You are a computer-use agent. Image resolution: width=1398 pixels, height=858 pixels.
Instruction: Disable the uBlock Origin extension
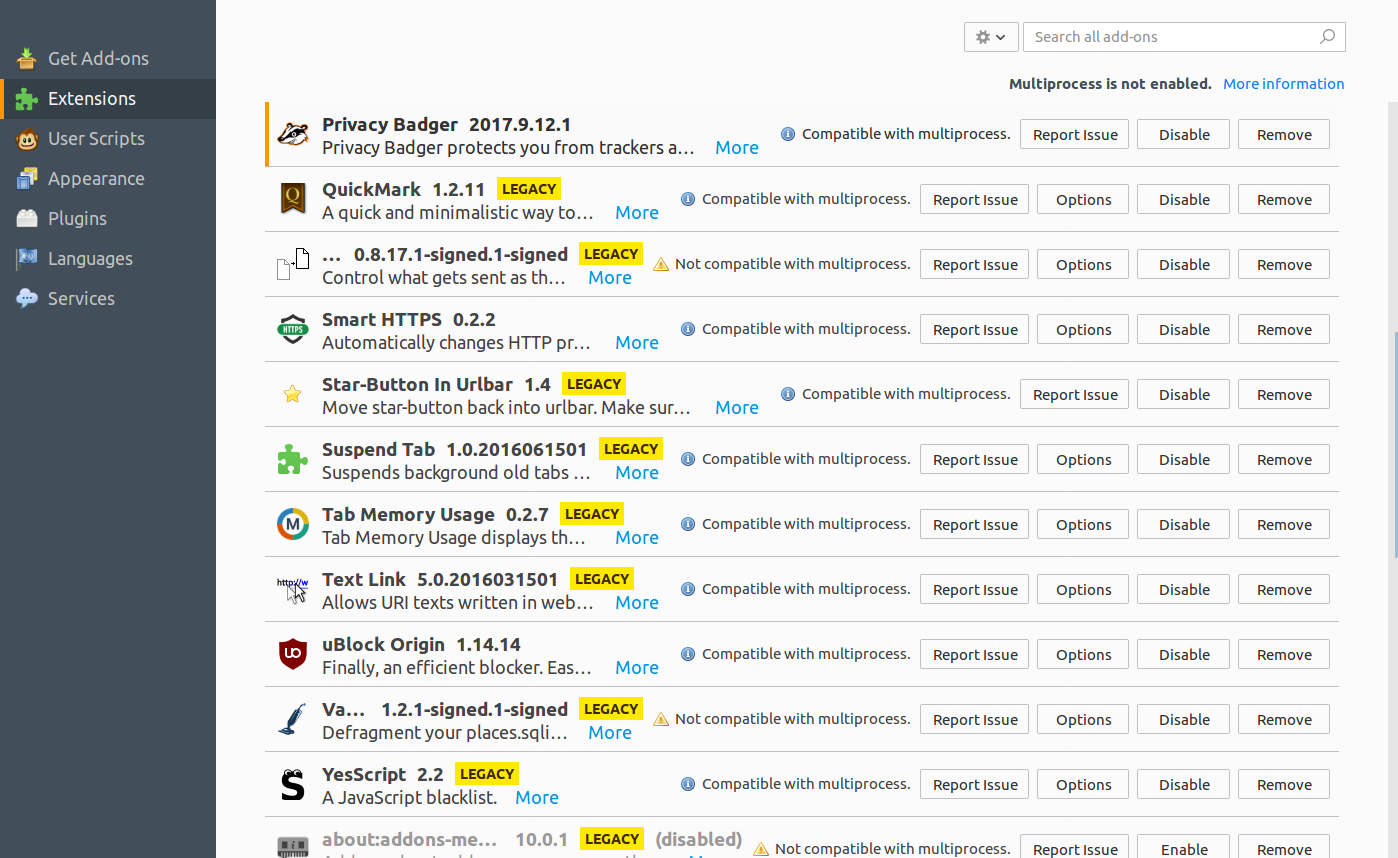(x=1184, y=655)
